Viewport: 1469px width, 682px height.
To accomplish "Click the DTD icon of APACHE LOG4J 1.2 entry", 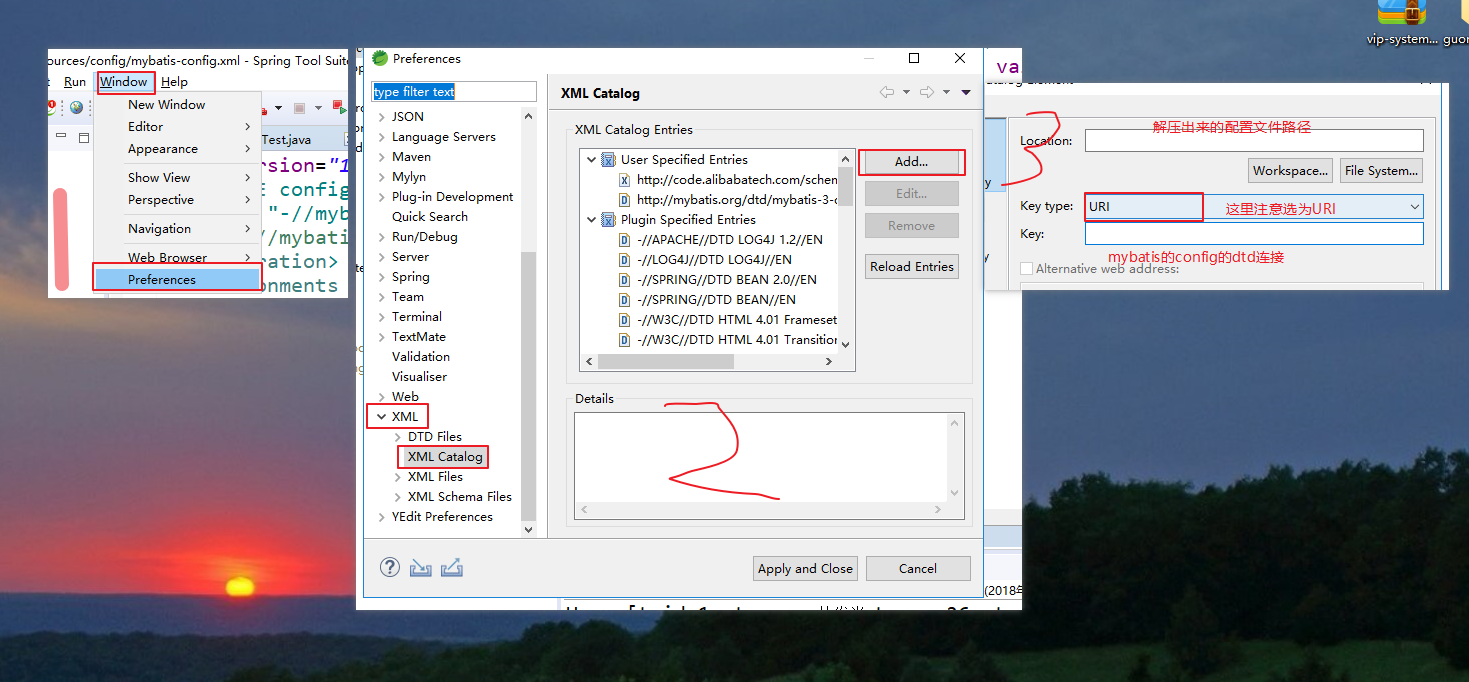I will (x=624, y=240).
